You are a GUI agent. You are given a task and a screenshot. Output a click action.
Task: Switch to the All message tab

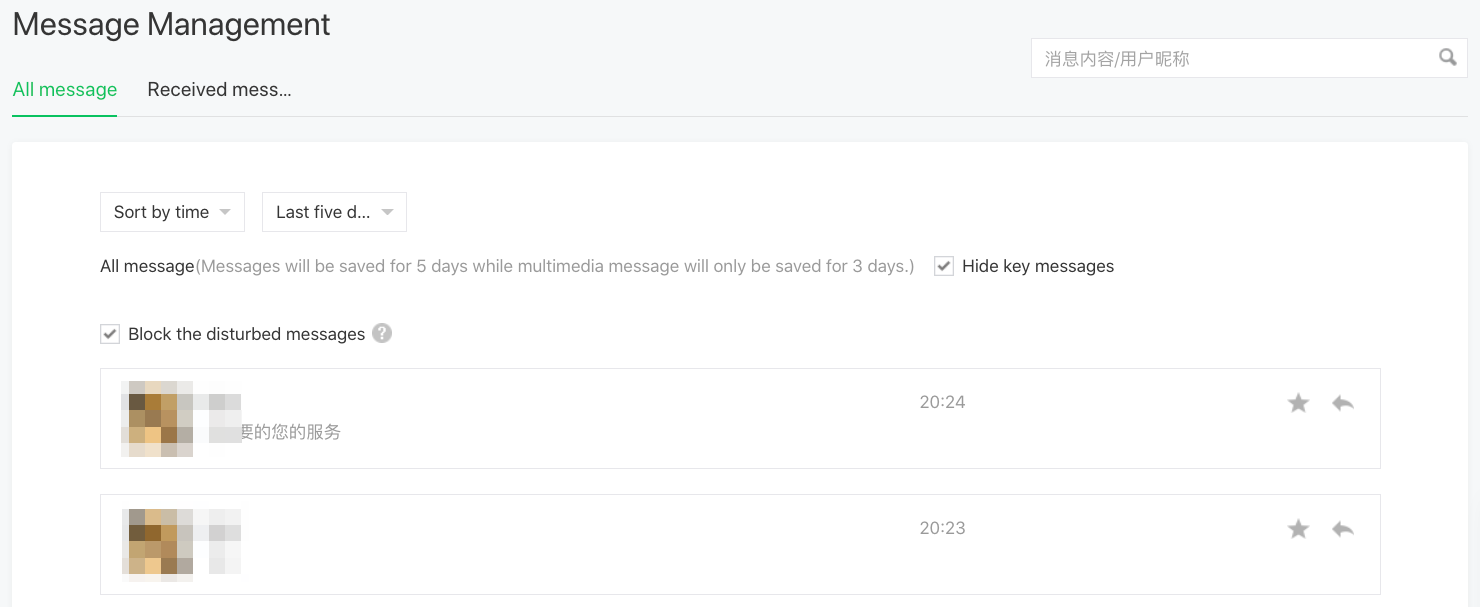[65, 90]
